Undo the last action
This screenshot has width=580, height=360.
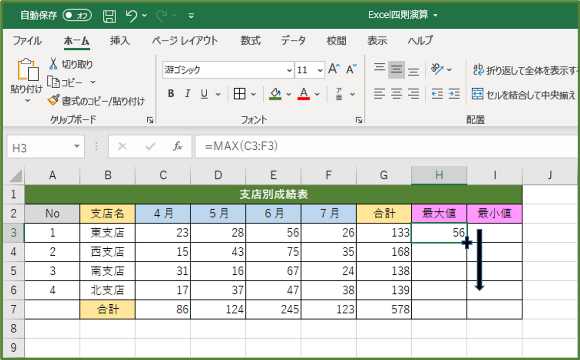pos(131,16)
